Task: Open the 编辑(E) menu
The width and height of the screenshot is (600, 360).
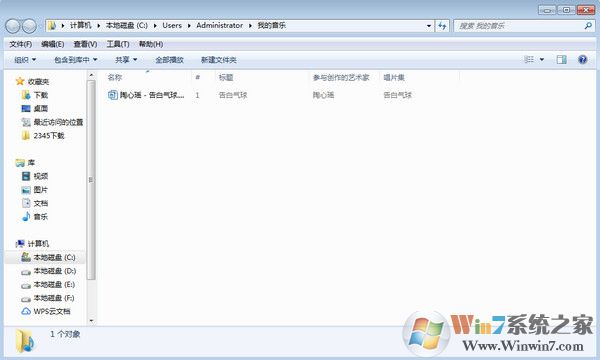Action: (x=52, y=44)
